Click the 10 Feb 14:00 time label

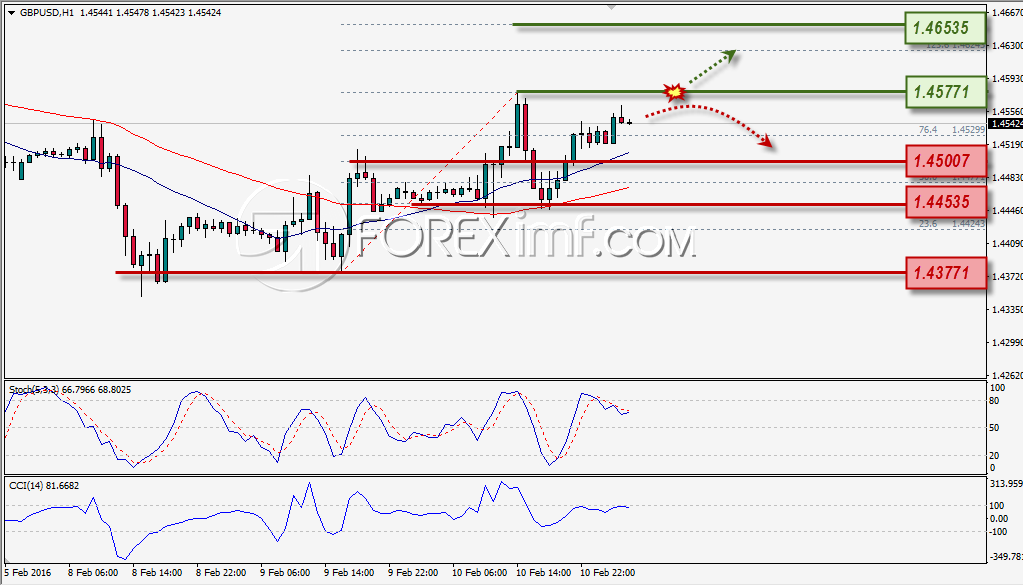click(543, 572)
